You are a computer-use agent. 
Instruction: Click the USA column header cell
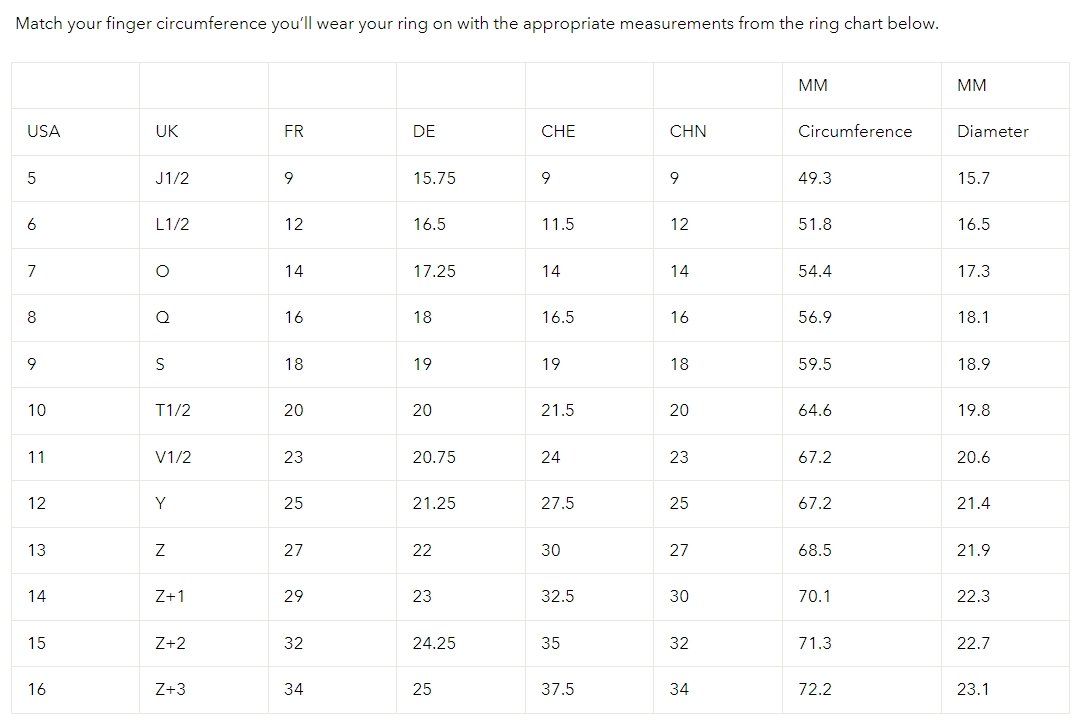coord(44,131)
